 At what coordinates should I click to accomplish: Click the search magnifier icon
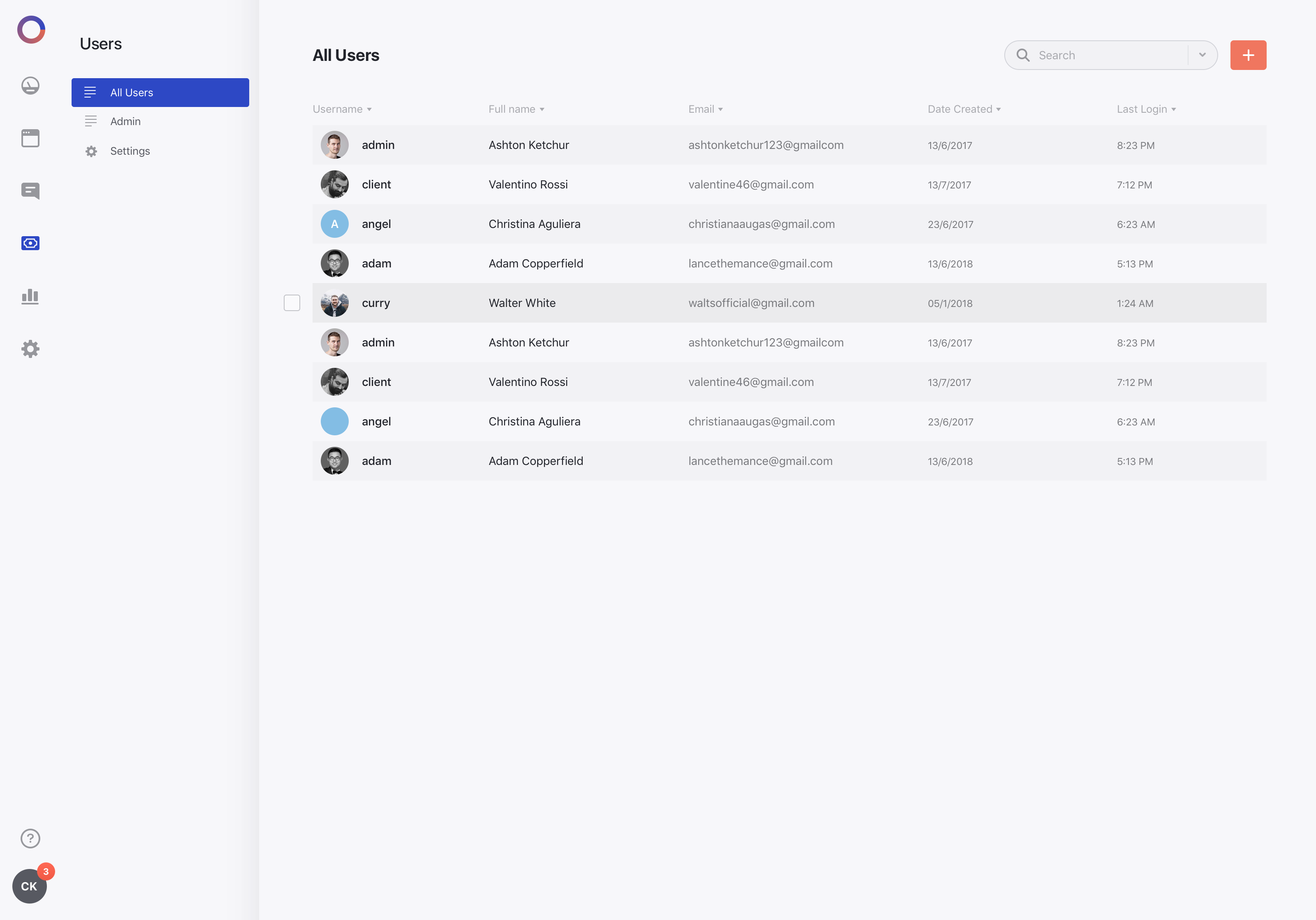(x=1024, y=55)
